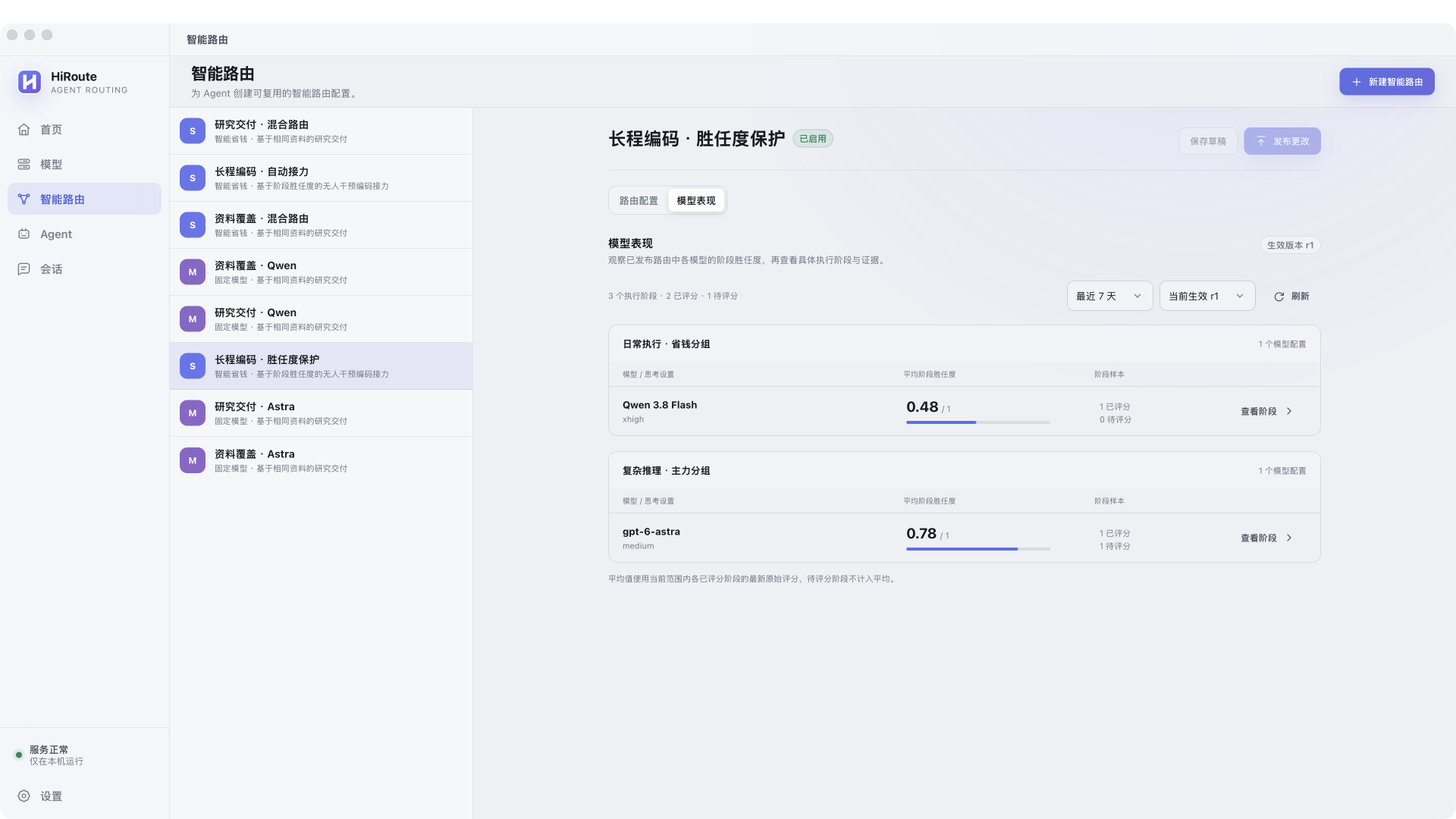Click the 已启用 status badge
1456x819 pixels.
tap(813, 139)
